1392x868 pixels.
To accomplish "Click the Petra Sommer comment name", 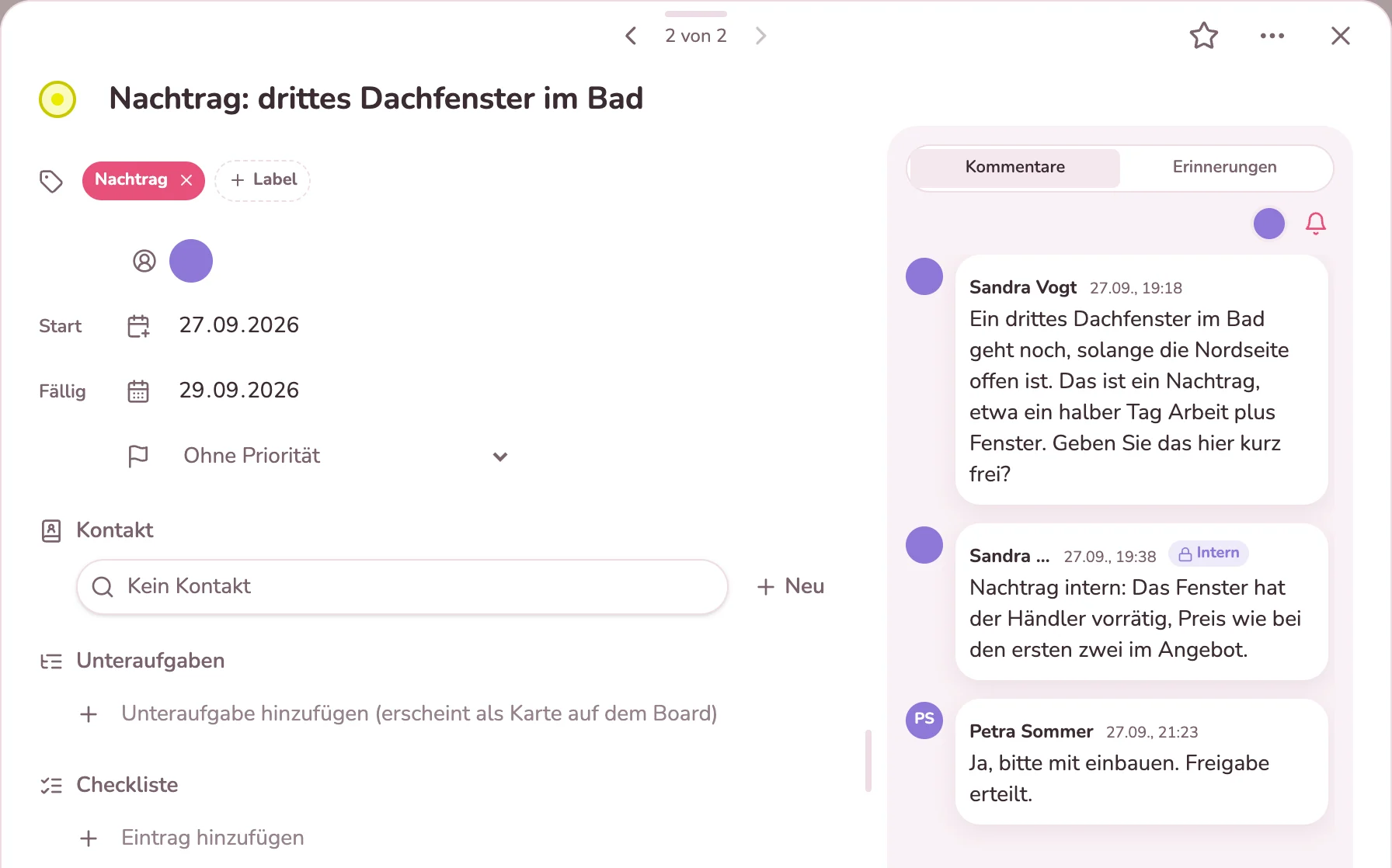I will (x=1031, y=731).
